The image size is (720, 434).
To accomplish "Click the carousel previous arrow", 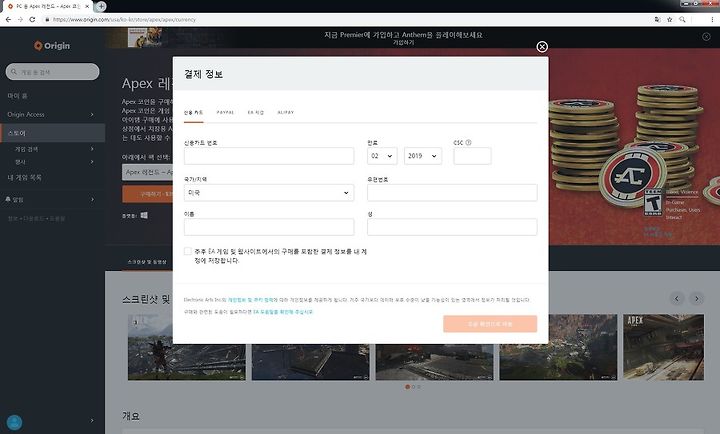I will point(677,299).
